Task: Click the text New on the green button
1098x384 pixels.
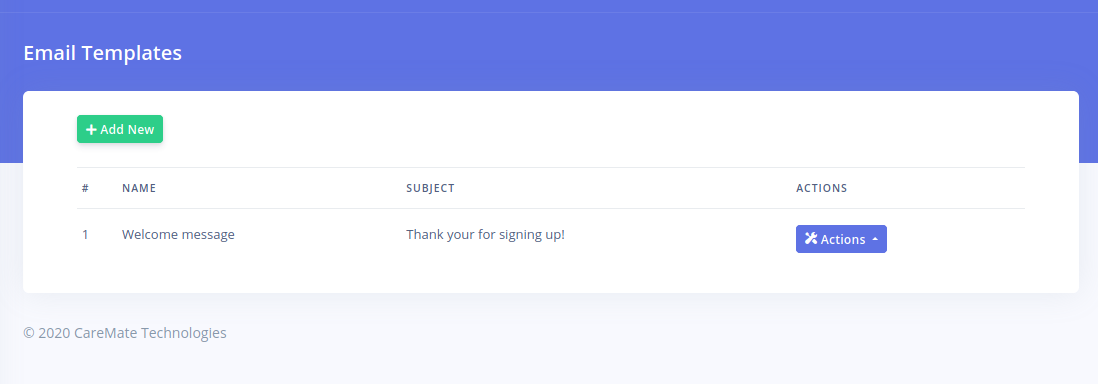Action: (x=141, y=130)
